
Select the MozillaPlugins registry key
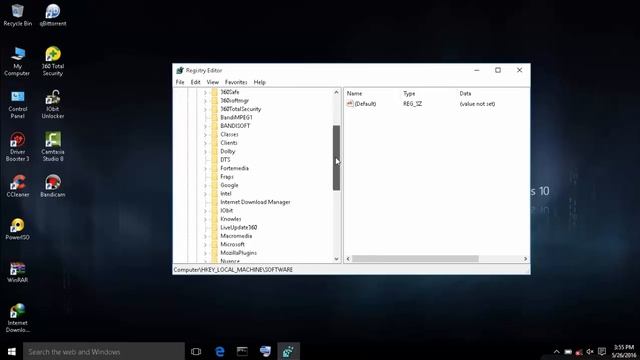click(x=238, y=253)
